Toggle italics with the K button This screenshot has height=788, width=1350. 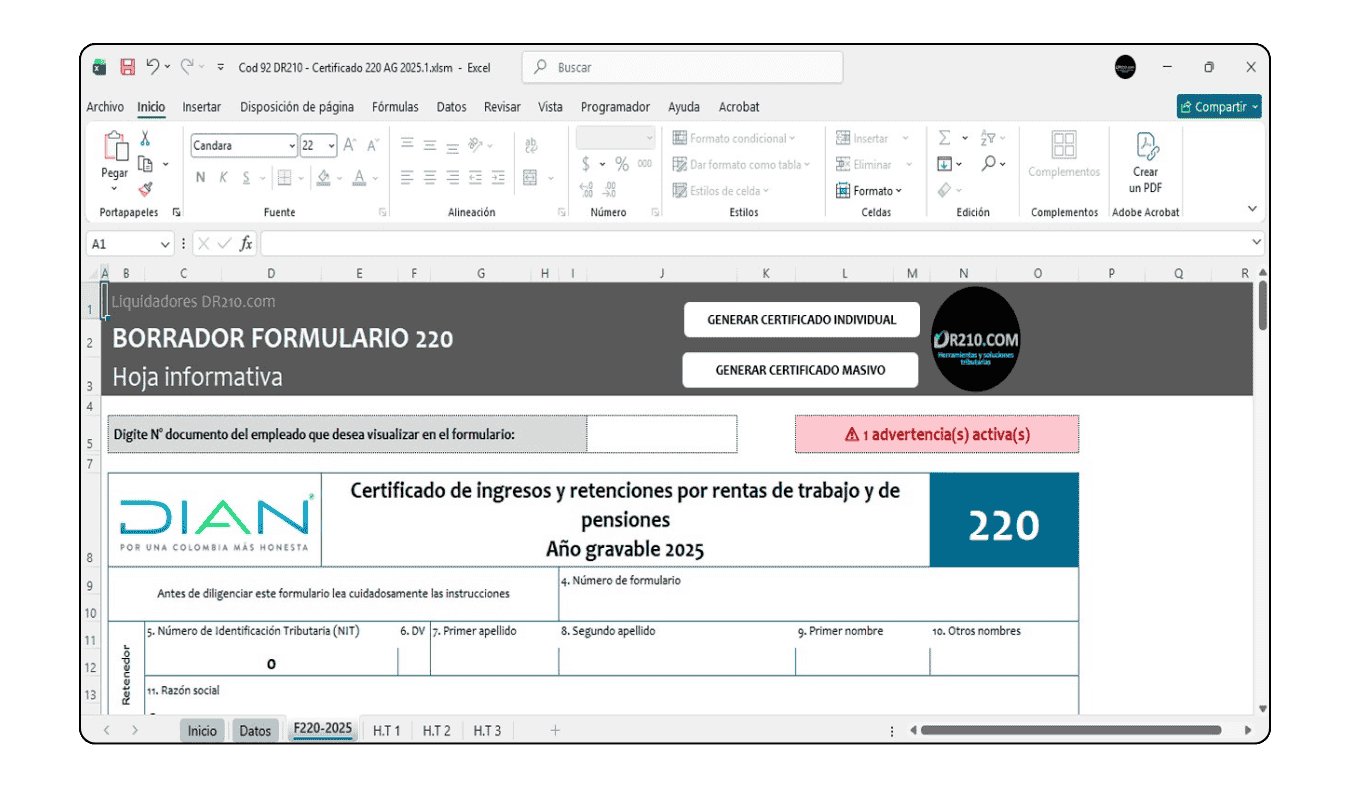[224, 177]
